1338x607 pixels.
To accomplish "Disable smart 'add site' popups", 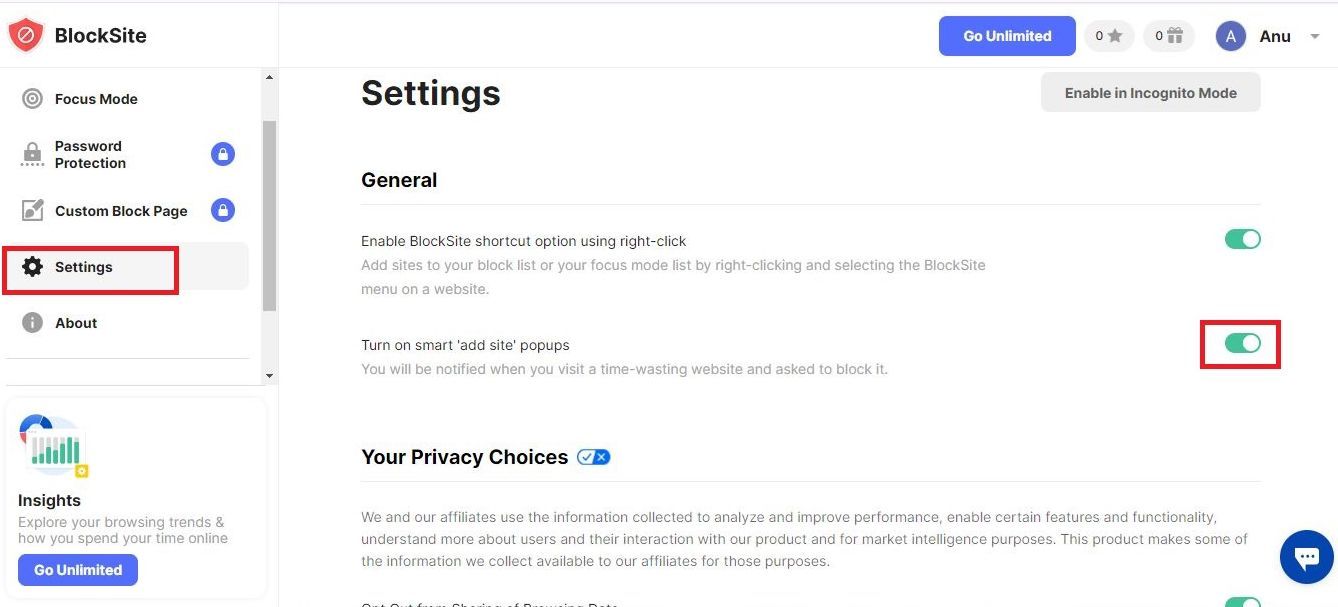I will coord(1242,343).
